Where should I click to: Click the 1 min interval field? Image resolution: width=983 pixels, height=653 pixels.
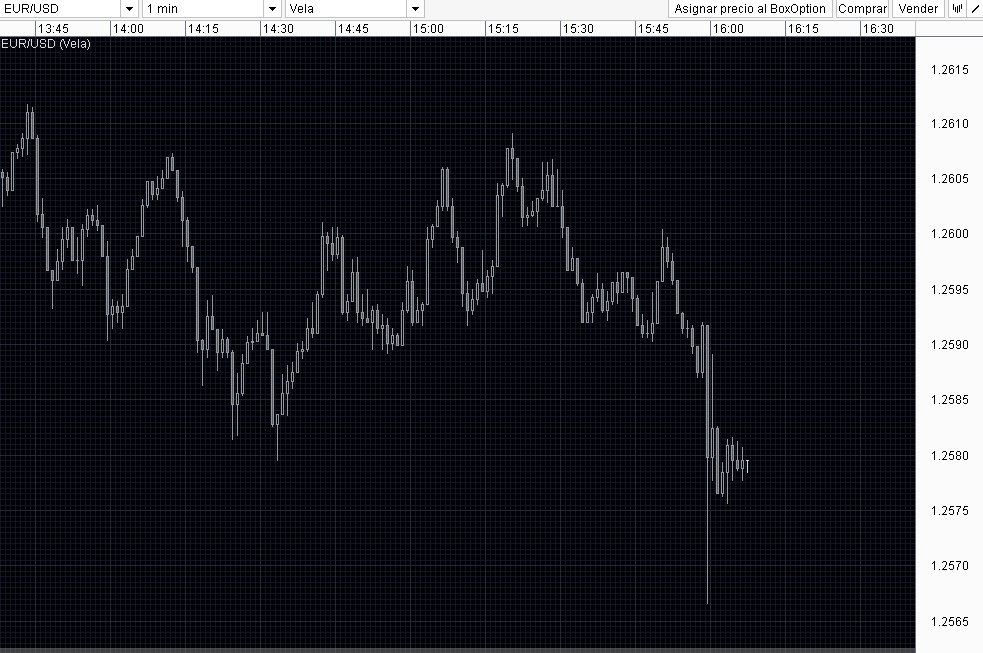[203, 9]
